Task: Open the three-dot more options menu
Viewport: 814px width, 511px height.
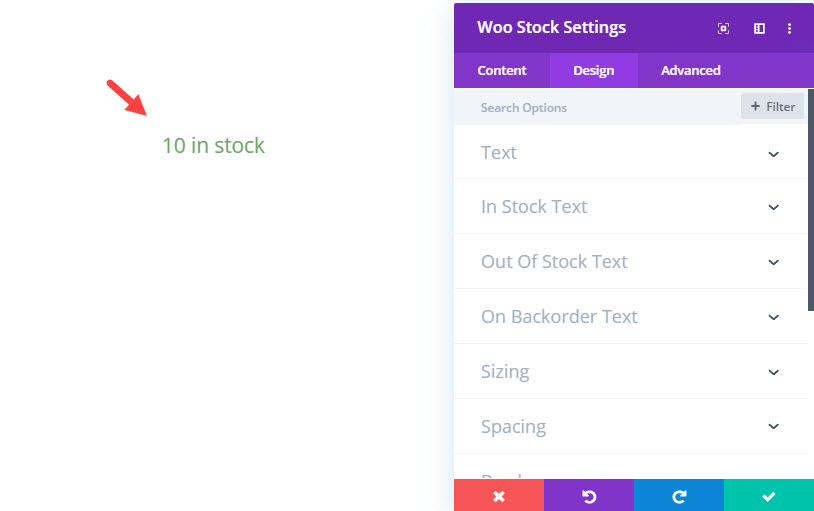Action: pyautogui.click(x=789, y=29)
